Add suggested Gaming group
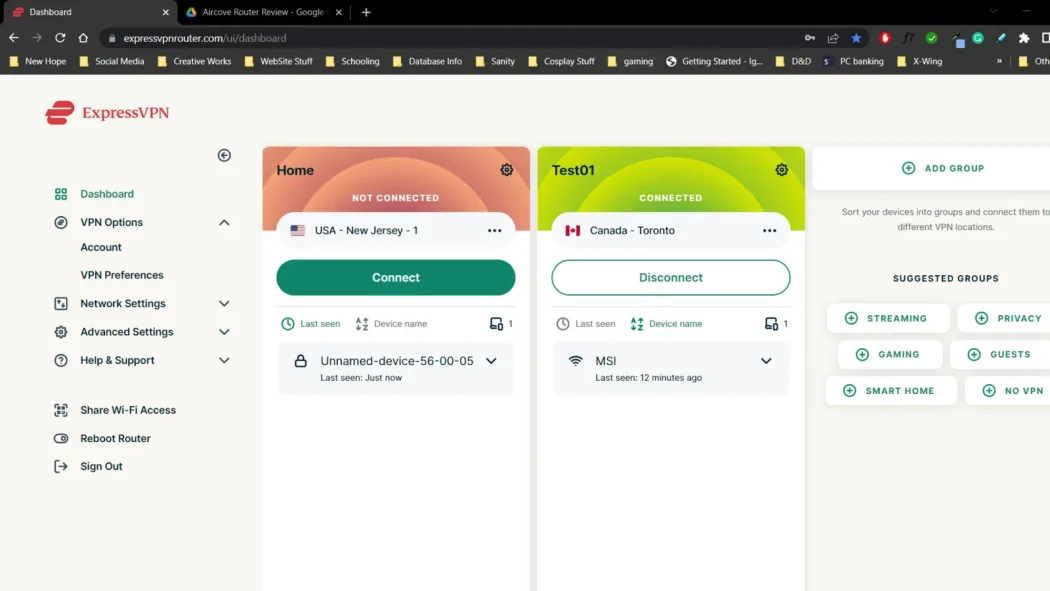1050x591 pixels. tap(890, 355)
